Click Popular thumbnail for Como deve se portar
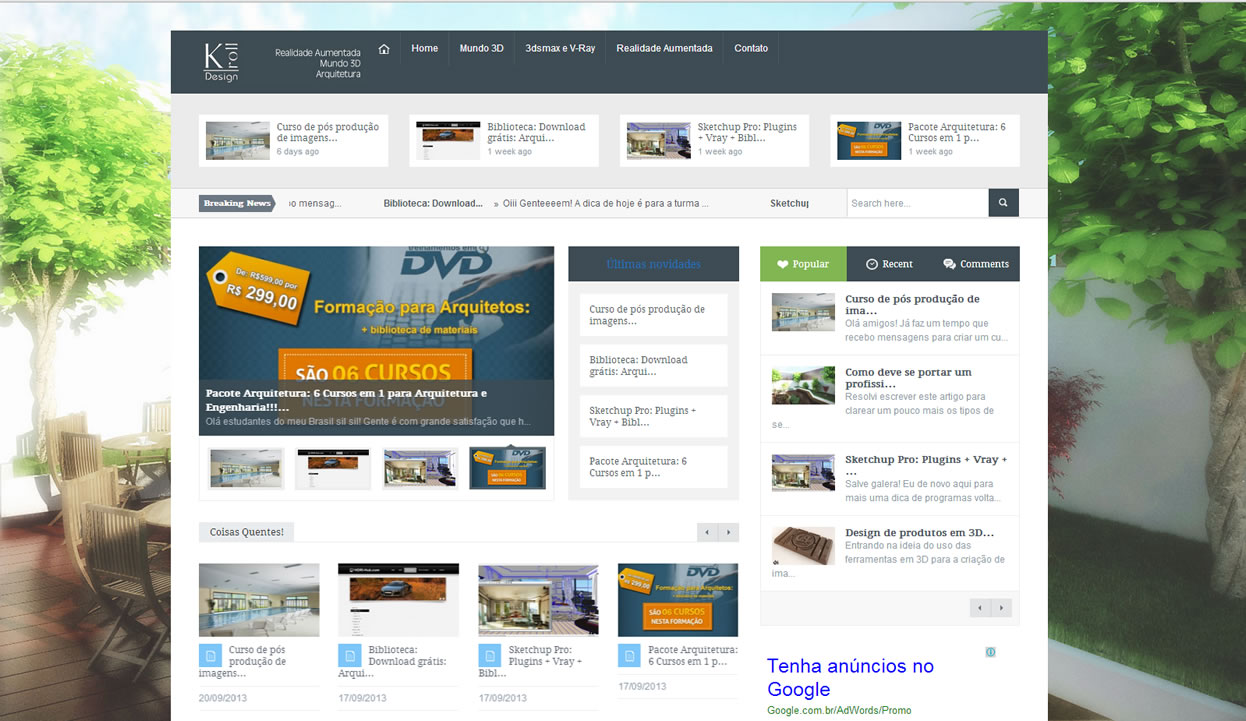The width and height of the screenshot is (1246, 721). tap(803, 385)
